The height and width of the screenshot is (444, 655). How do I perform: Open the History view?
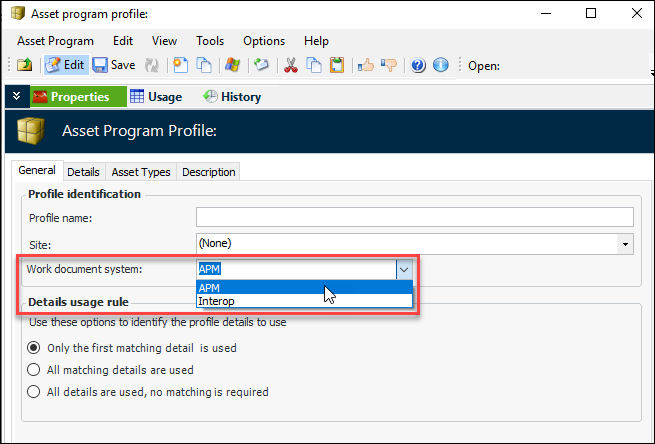232,97
